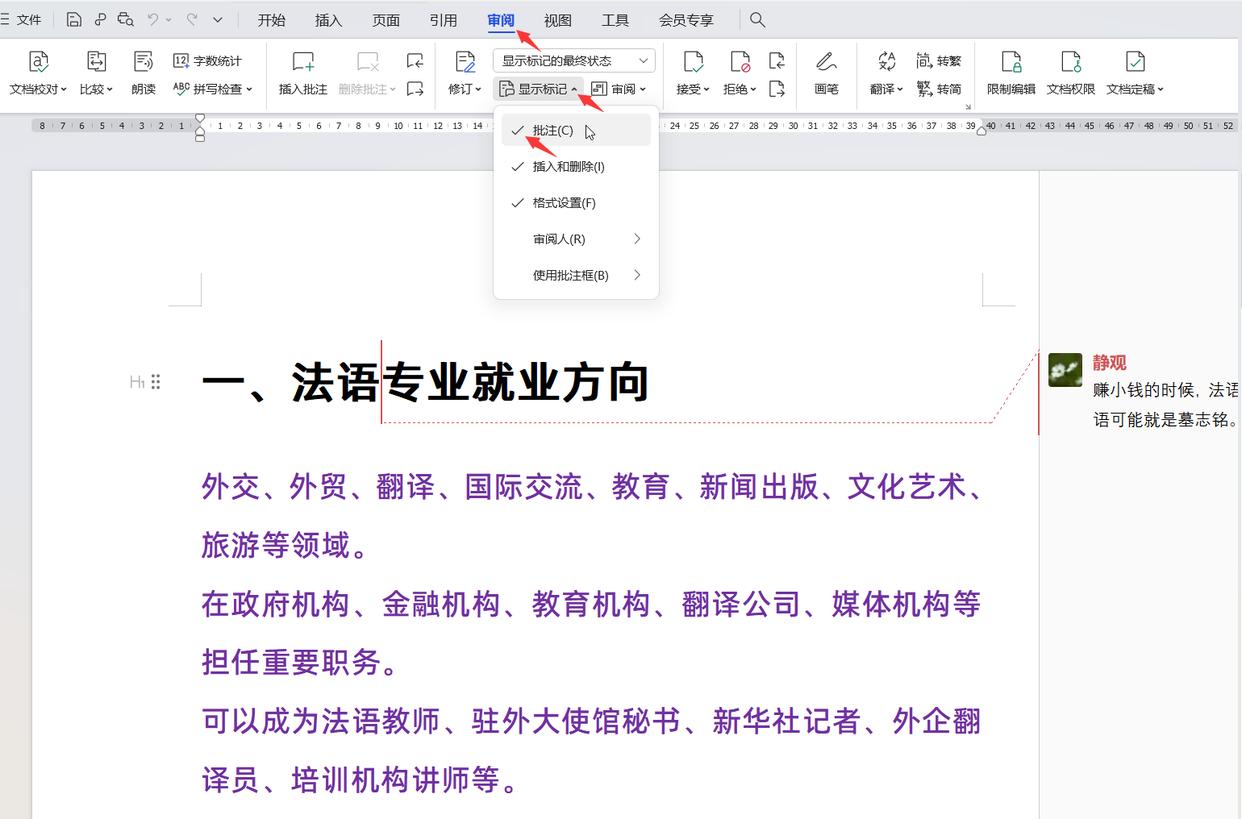Click the next comment icon
The image size is (1242, 819).
point(415,89)
